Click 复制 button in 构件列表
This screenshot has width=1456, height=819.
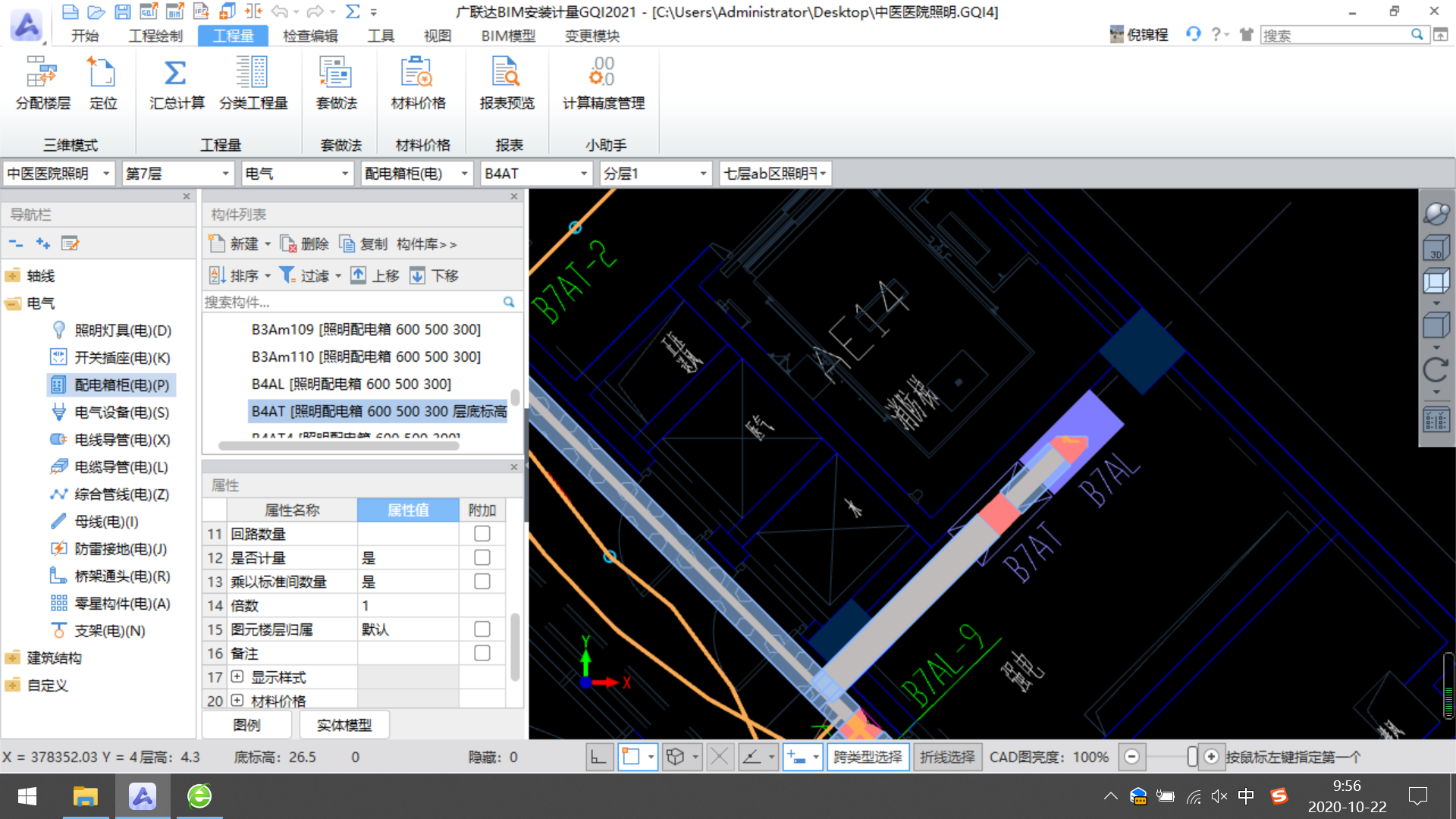pyautogui.click(x=363, y=243)
